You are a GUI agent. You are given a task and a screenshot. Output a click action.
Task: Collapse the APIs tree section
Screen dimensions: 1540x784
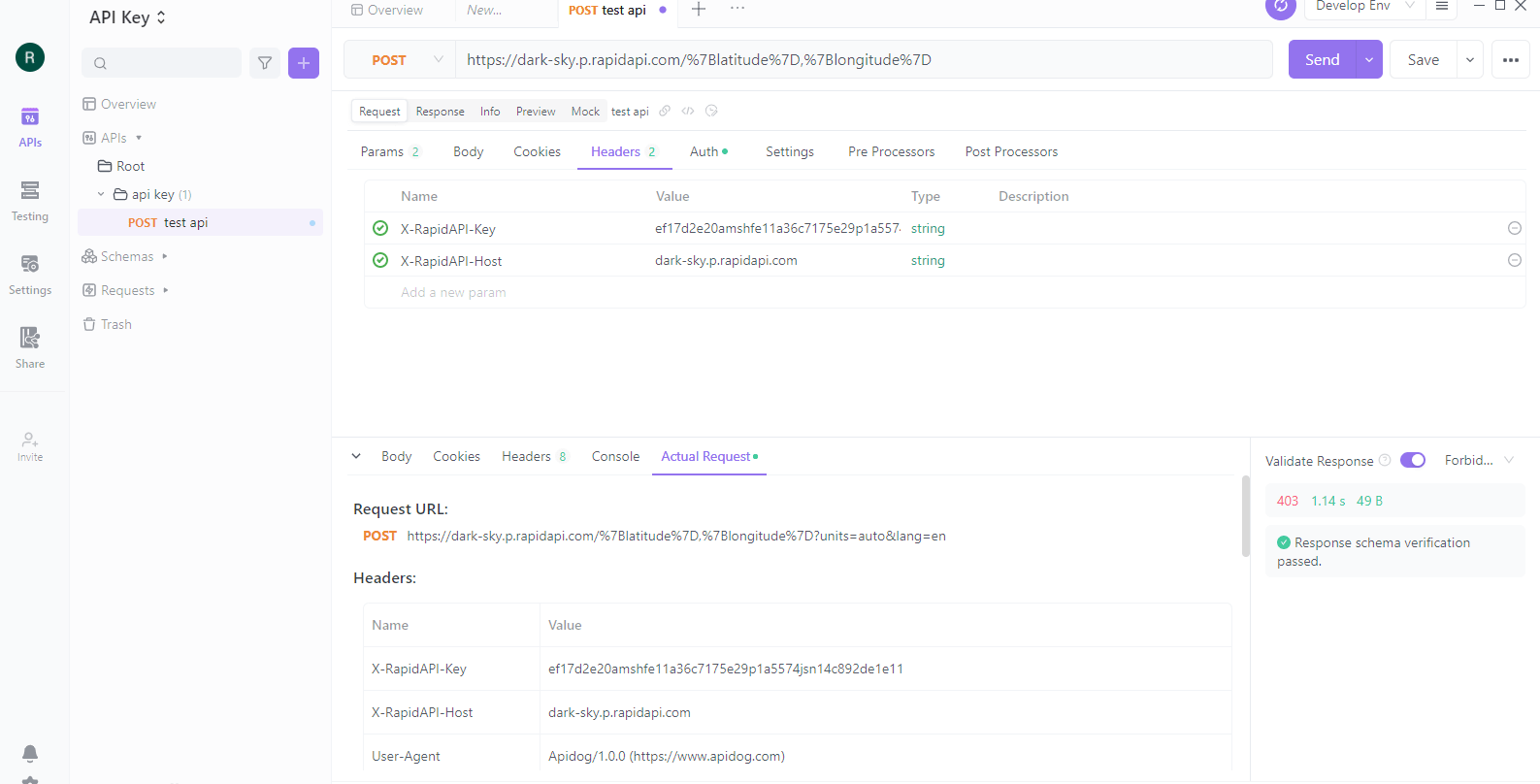coord(139,138)
